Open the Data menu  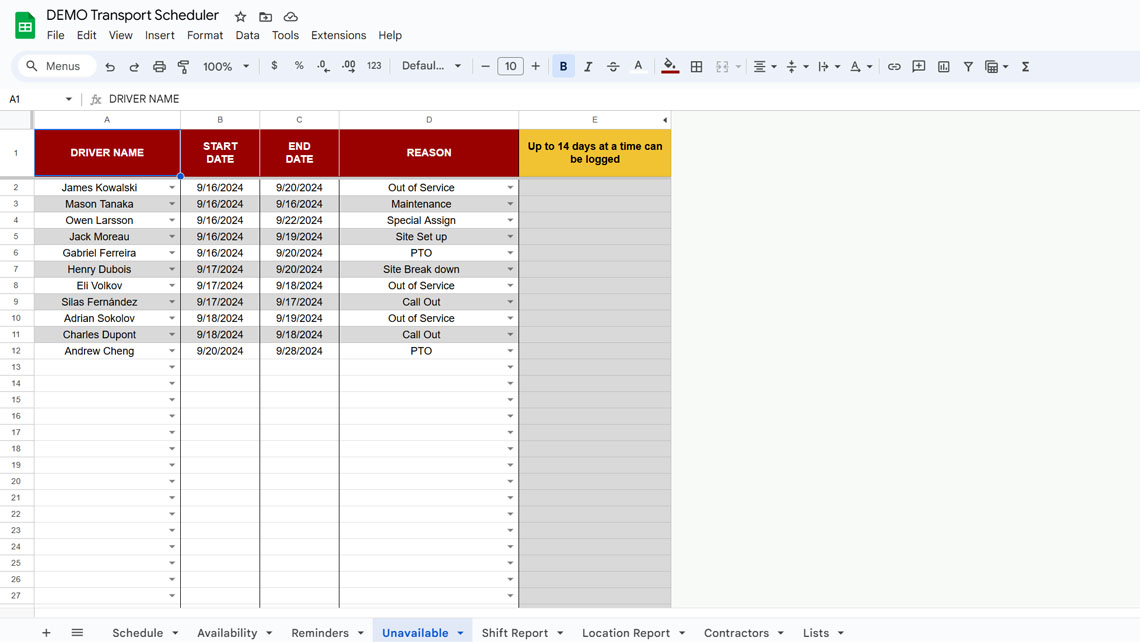pyautogui.click(x=247, y=35)
